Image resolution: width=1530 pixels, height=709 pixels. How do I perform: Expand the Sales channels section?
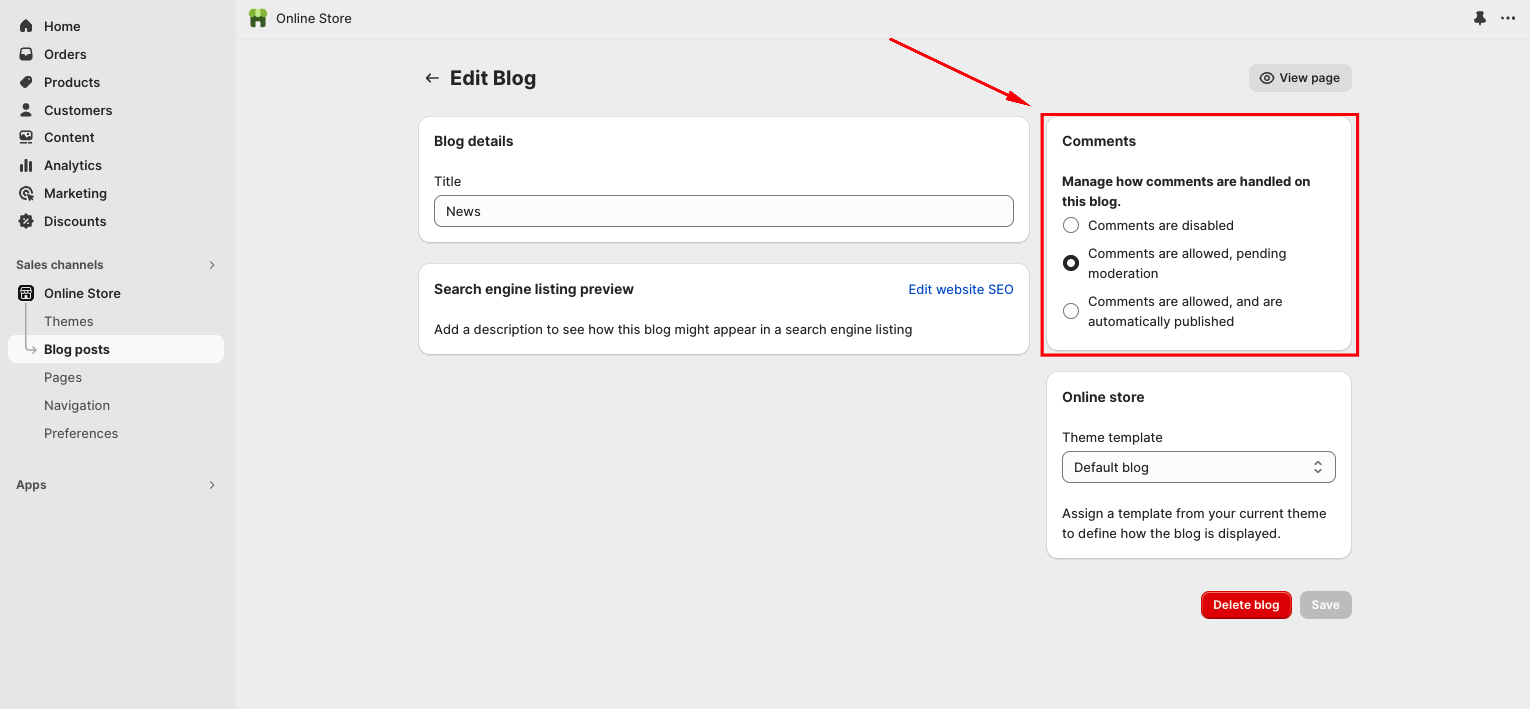click(x=211, y=264)
